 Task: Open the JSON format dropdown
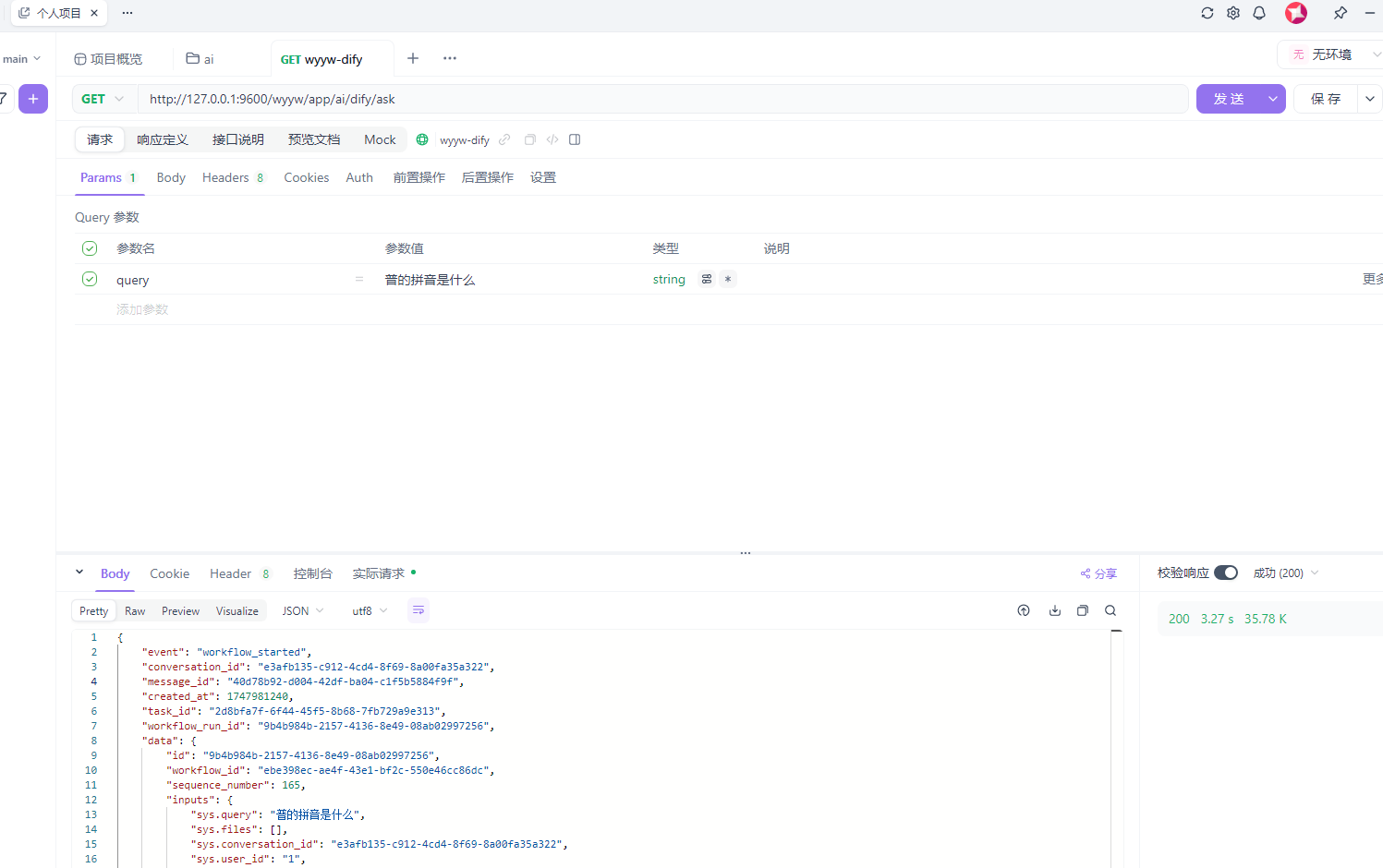(303, 610)
